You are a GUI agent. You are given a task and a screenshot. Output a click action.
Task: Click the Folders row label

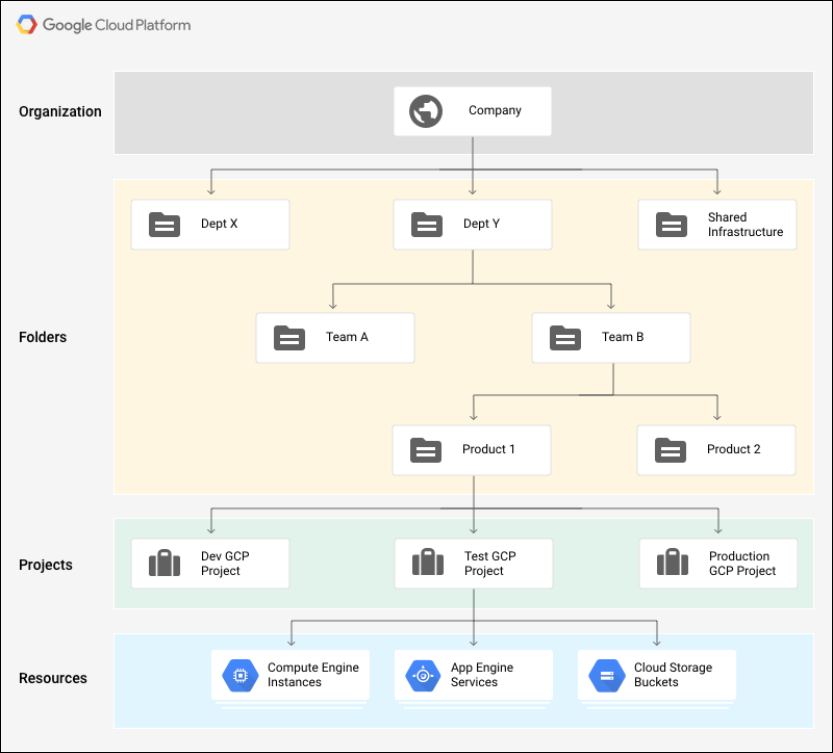tap(43, 338)
